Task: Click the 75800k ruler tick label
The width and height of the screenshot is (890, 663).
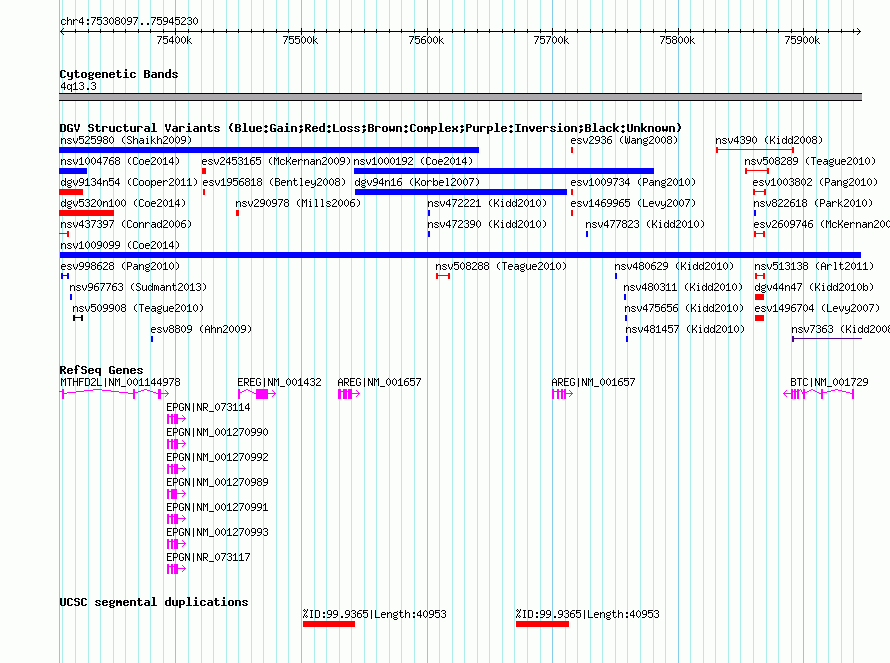Action: [677, 40]
